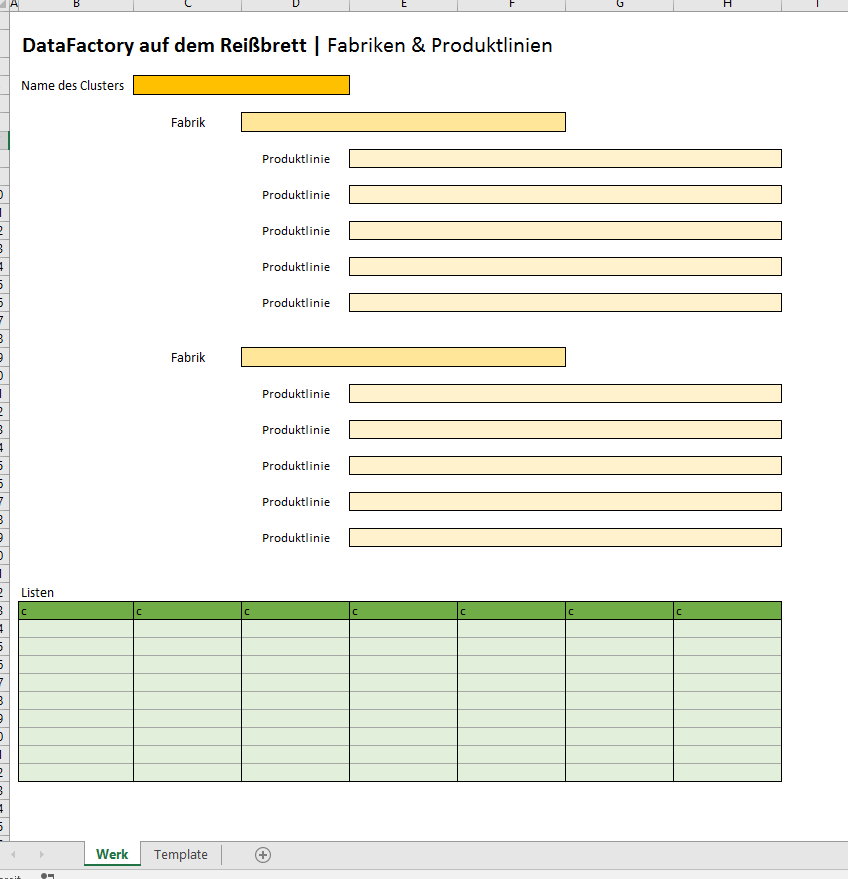The image size is (848, 879).
Task: Click the next sheet navigation arrow
Action: click(x=41, y=854)
